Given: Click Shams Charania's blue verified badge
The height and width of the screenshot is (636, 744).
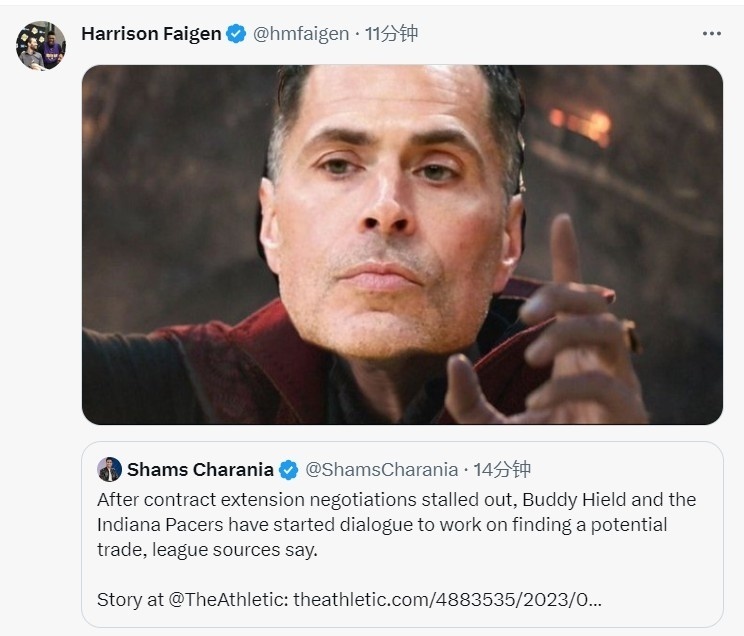Looking at the screenshot, I should click(288, 470).
